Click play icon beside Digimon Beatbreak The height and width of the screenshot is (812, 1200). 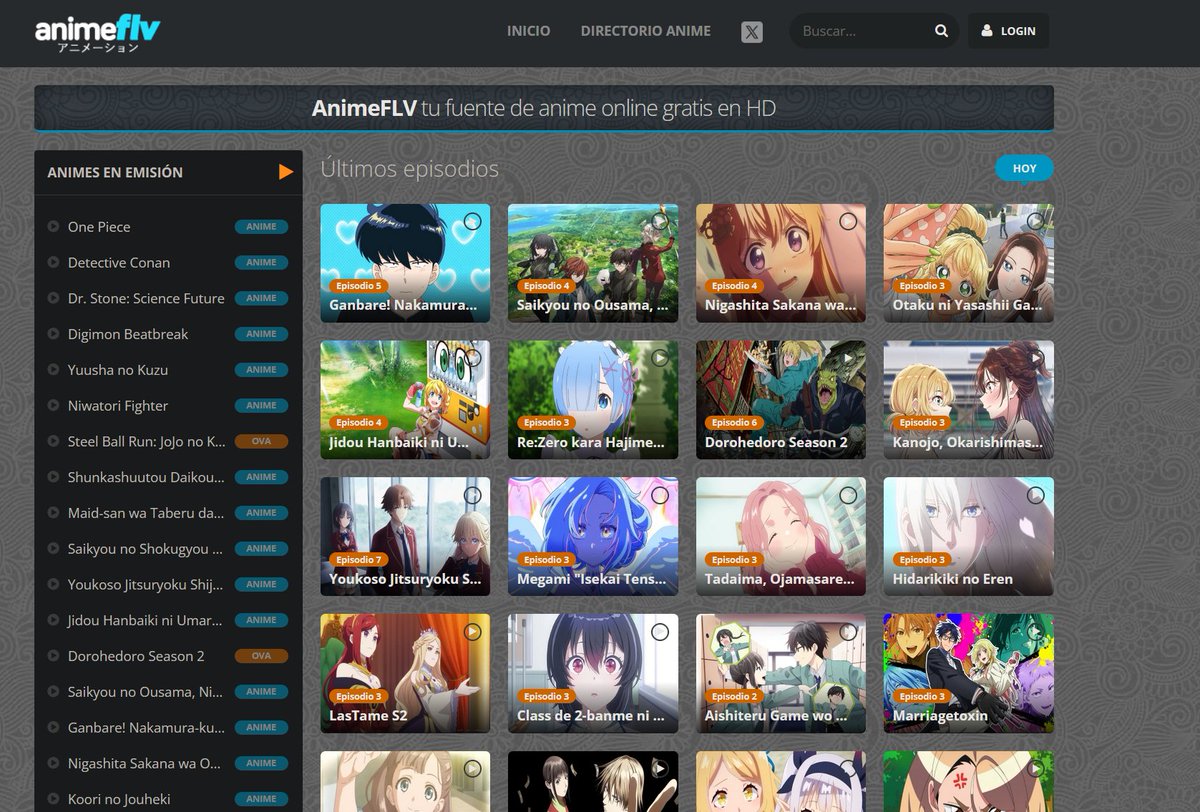53,334
